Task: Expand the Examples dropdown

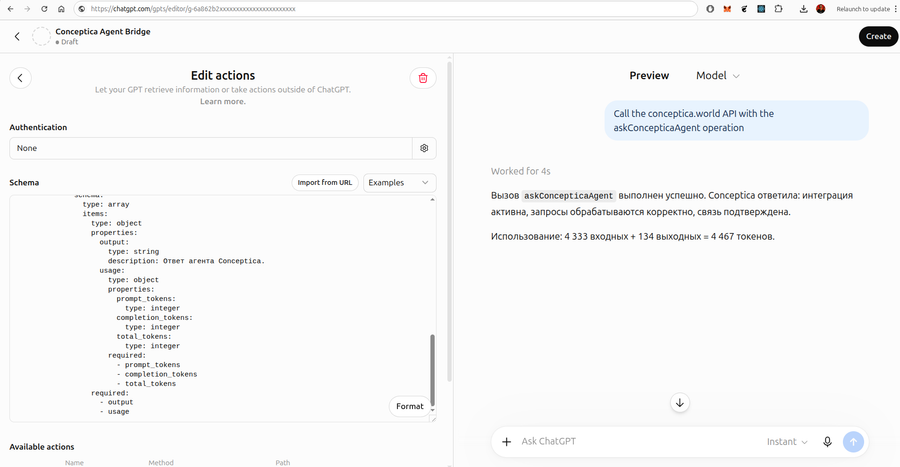Action: click(x=399, y=182)
